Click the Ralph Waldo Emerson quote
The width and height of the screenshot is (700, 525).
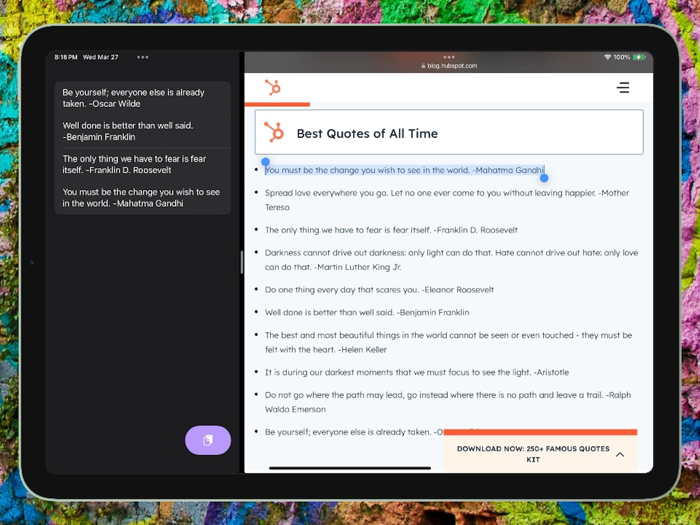pos(448,402)
